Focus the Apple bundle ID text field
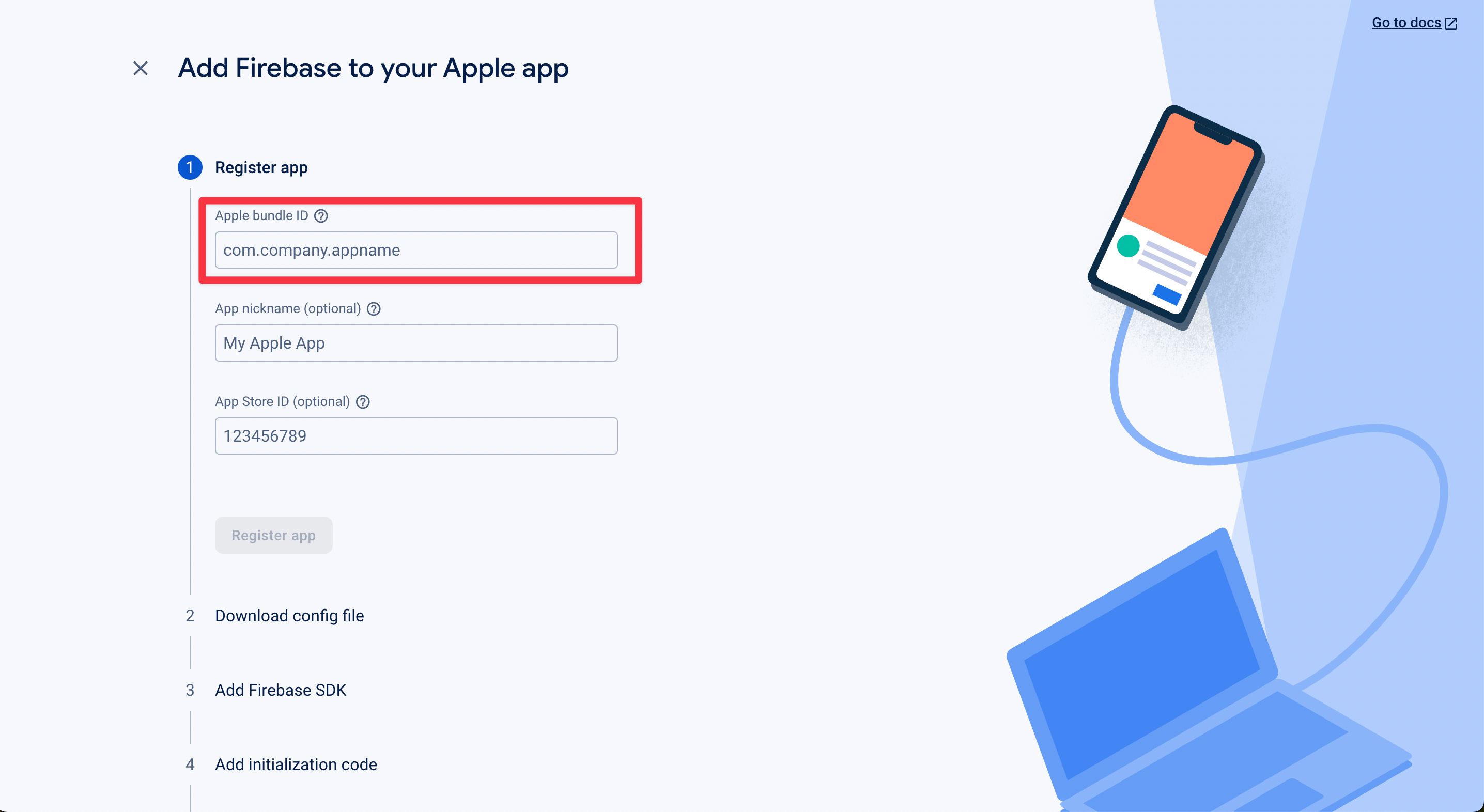The height and width of the screenshot is (812, 1484). click(416, 250)
